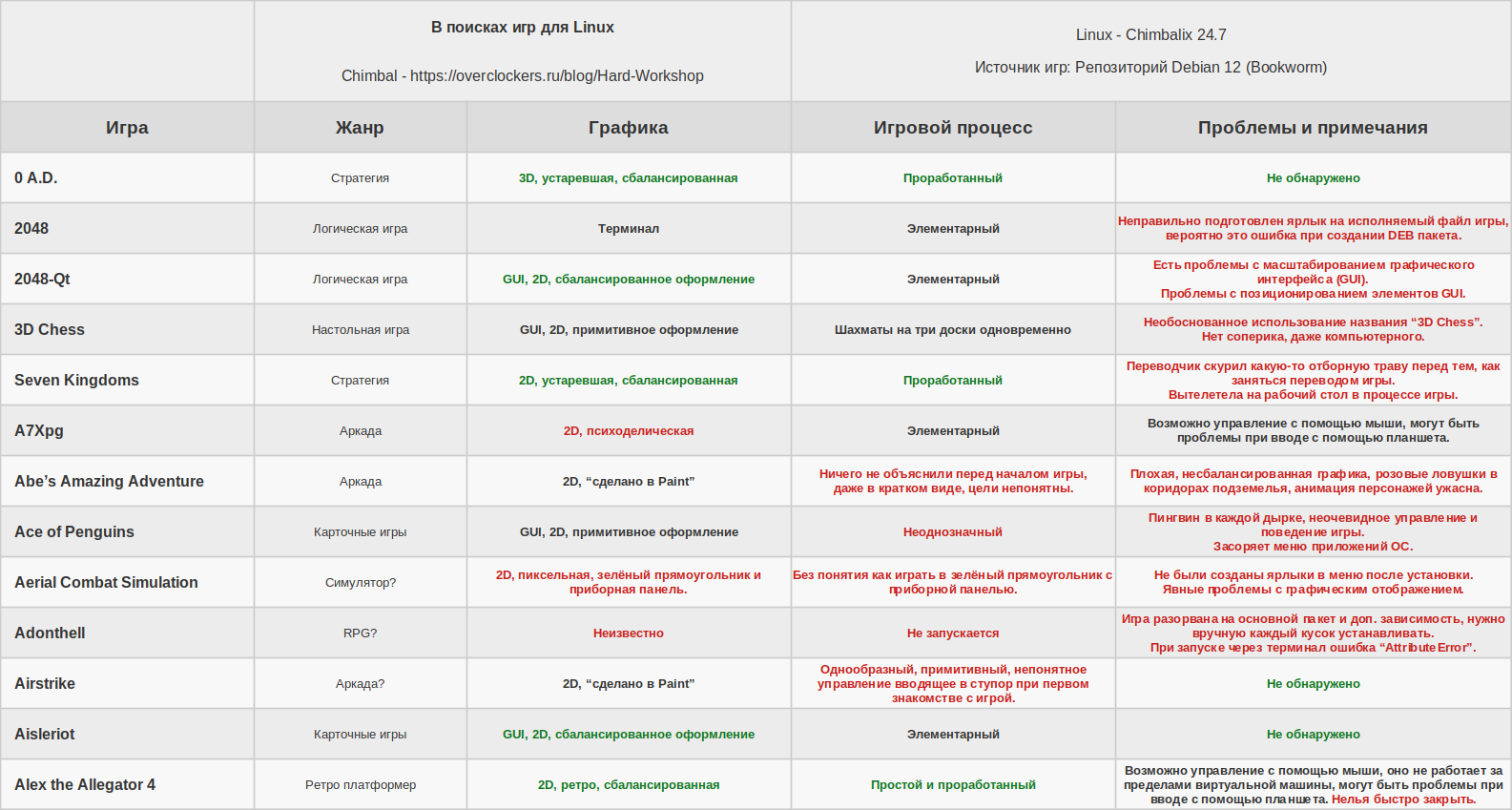The image size is (1512, 810).
Task: Click the "3D Chess" game name cell
Action: pyautogui.click(x=50, y=330)
